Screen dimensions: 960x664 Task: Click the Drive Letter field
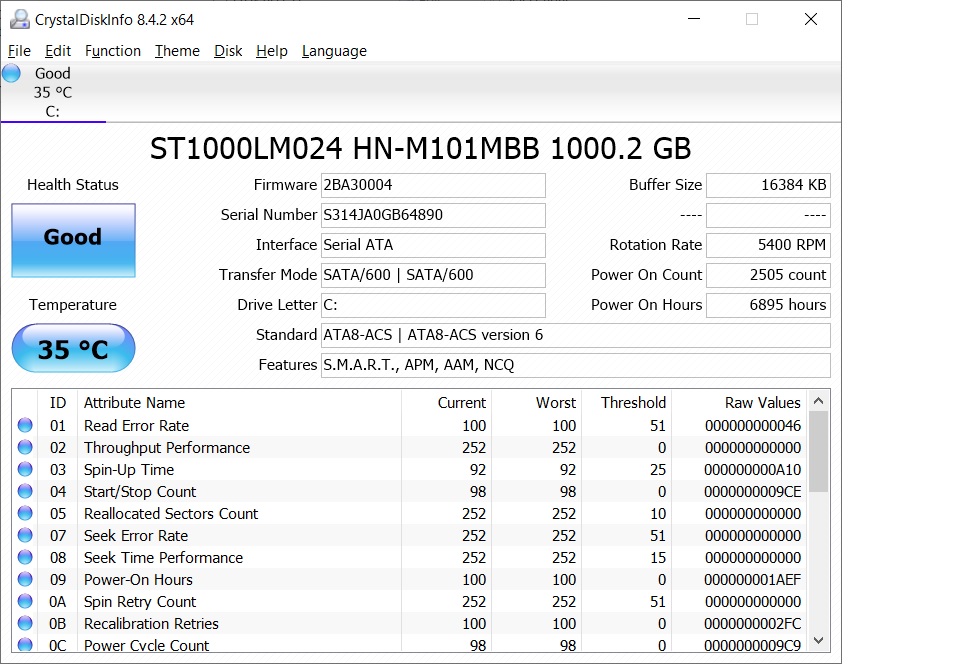[x=433, y=305]
